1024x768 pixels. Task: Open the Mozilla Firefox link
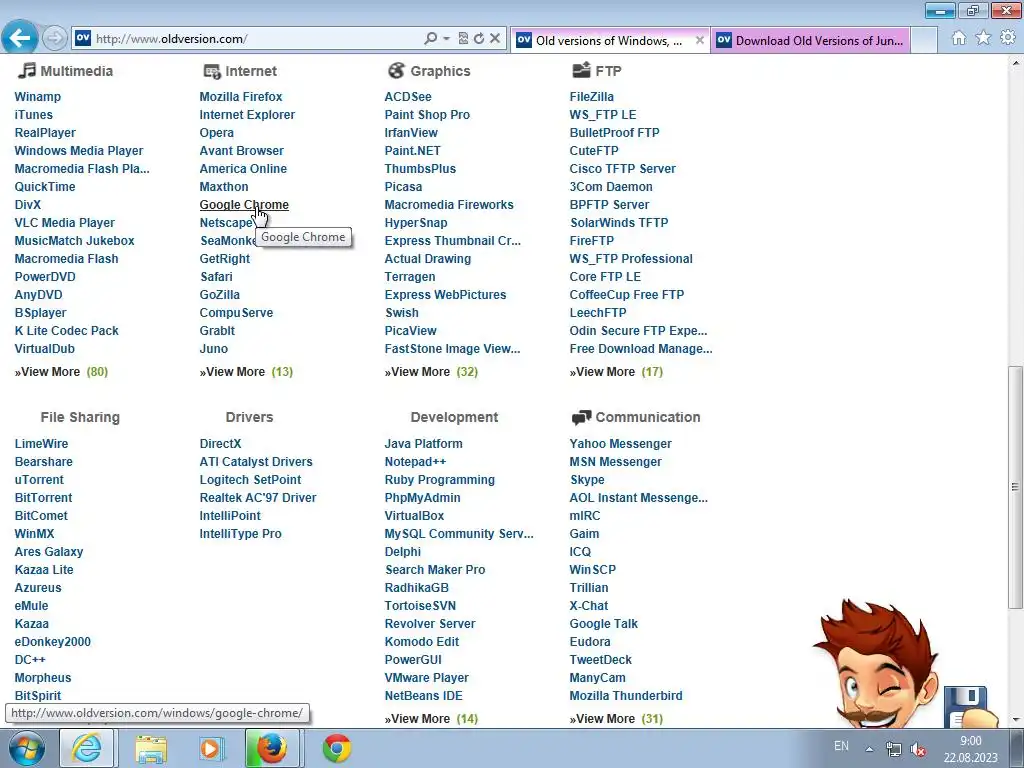click(241, 97)
